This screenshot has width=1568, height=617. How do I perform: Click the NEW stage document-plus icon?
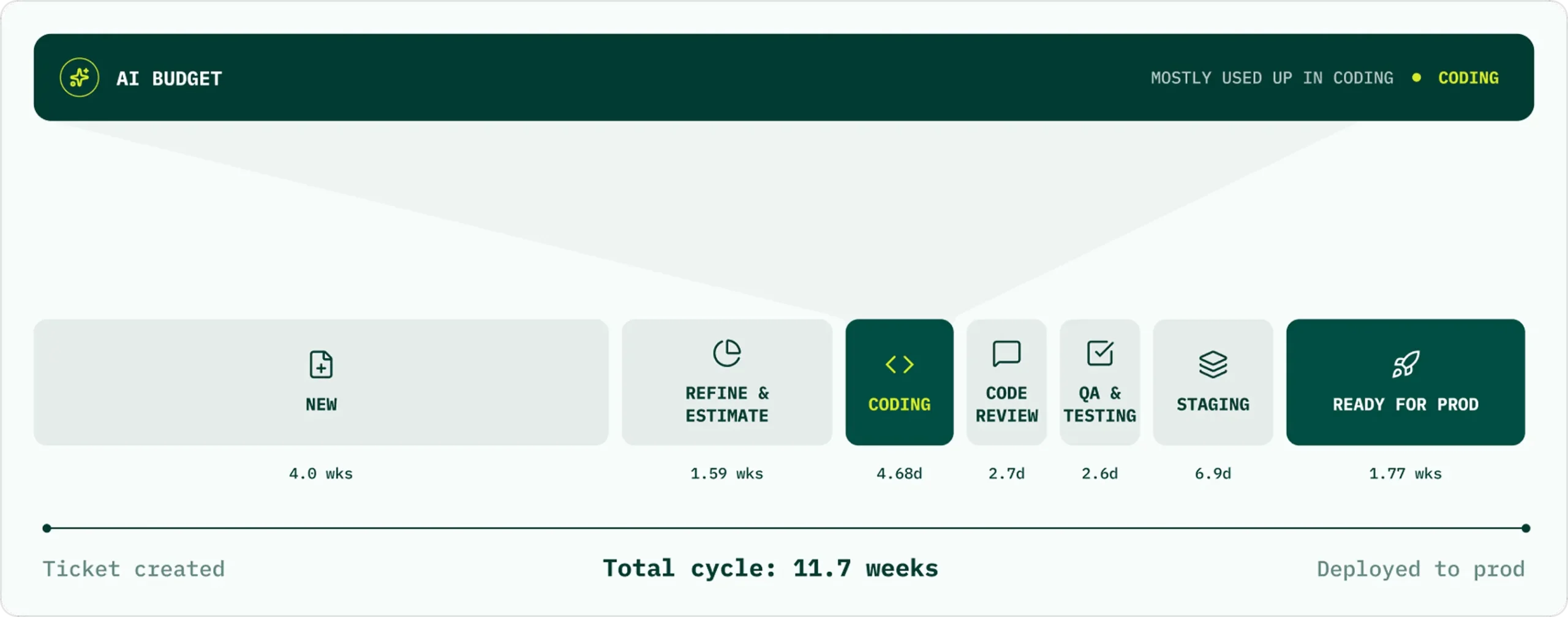pos(321,365)
